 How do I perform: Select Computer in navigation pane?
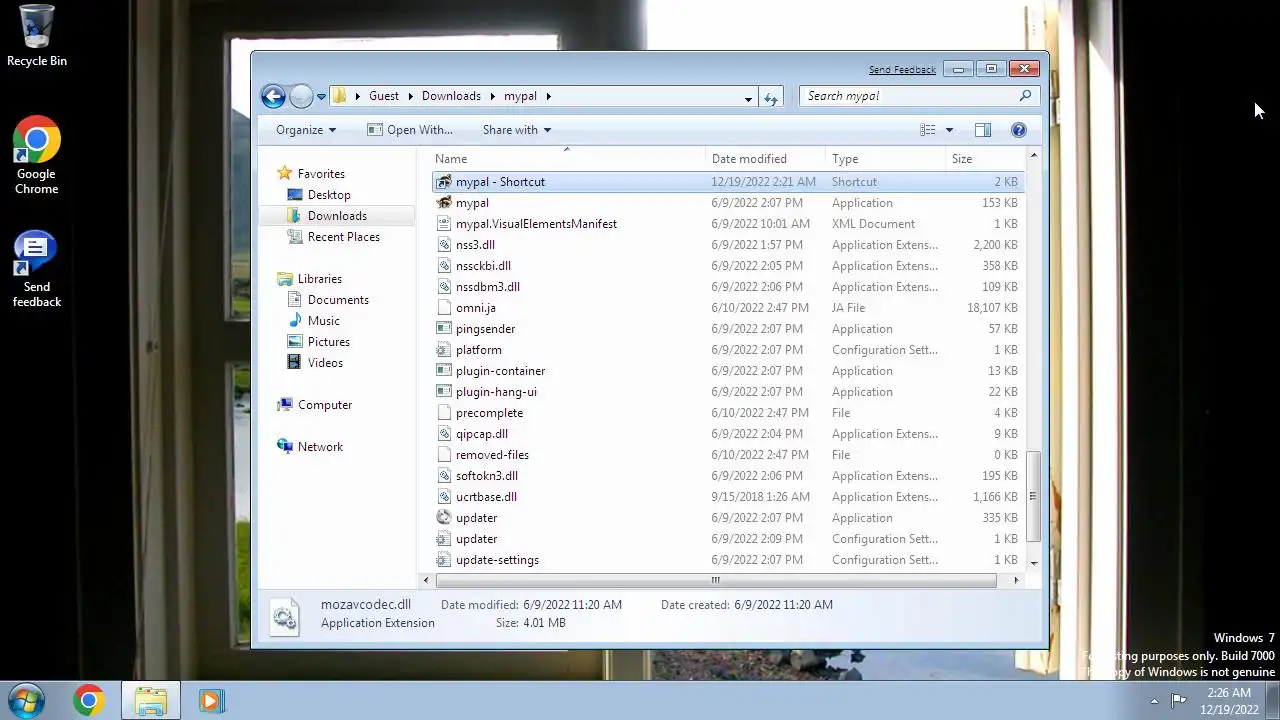click(324, 405)
